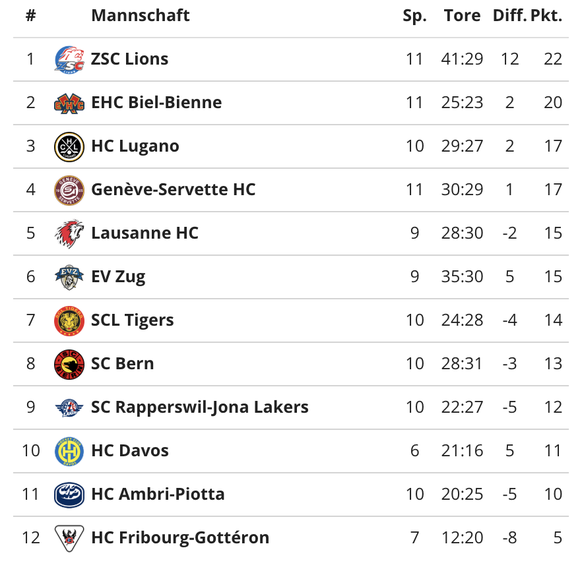Click the HC Fribourg-Gottéron triangle logo
The width and height of the screenshot is (582, 571).
69,538
